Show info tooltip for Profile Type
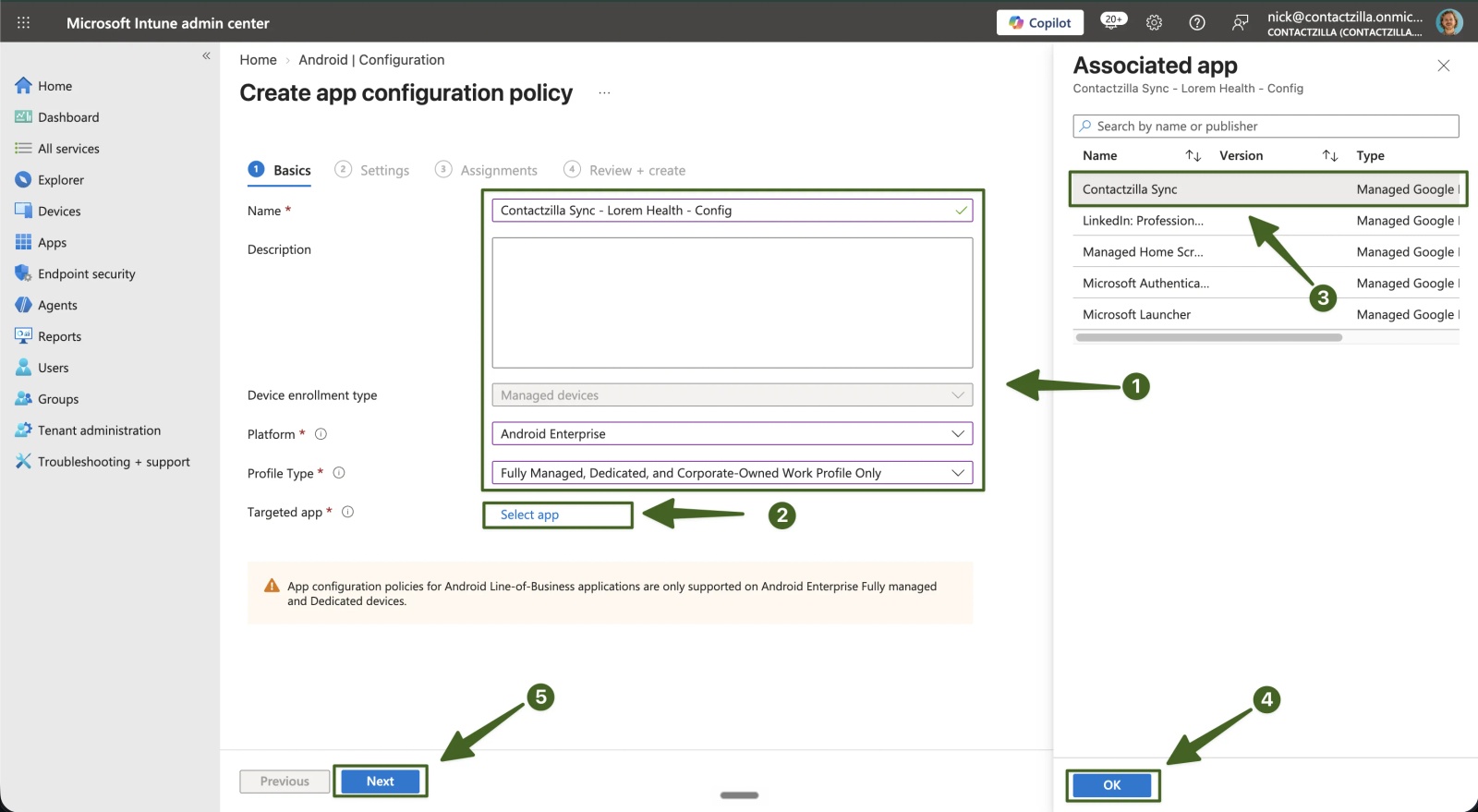1478x812 pixels. click(339, 473)
